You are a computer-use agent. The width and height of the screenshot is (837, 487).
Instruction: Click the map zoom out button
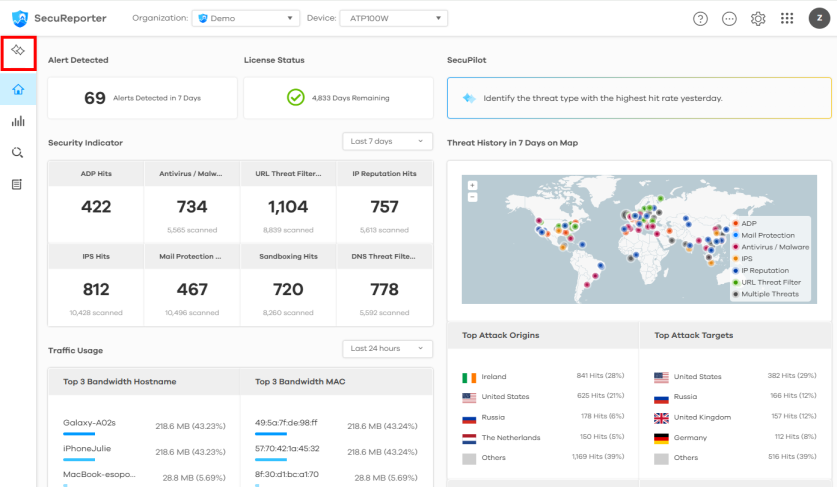pos(472,197)
